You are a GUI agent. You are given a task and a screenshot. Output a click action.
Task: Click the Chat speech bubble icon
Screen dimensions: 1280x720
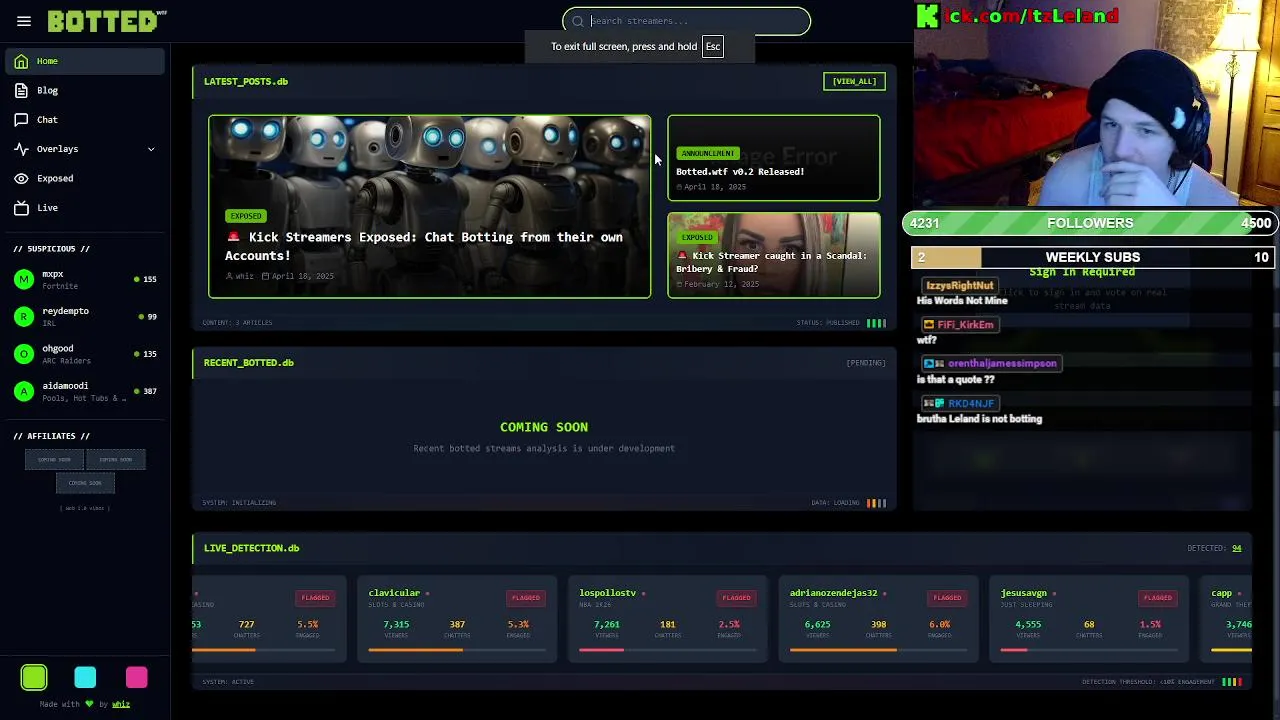pyautogui.click(x=21, y=119)
